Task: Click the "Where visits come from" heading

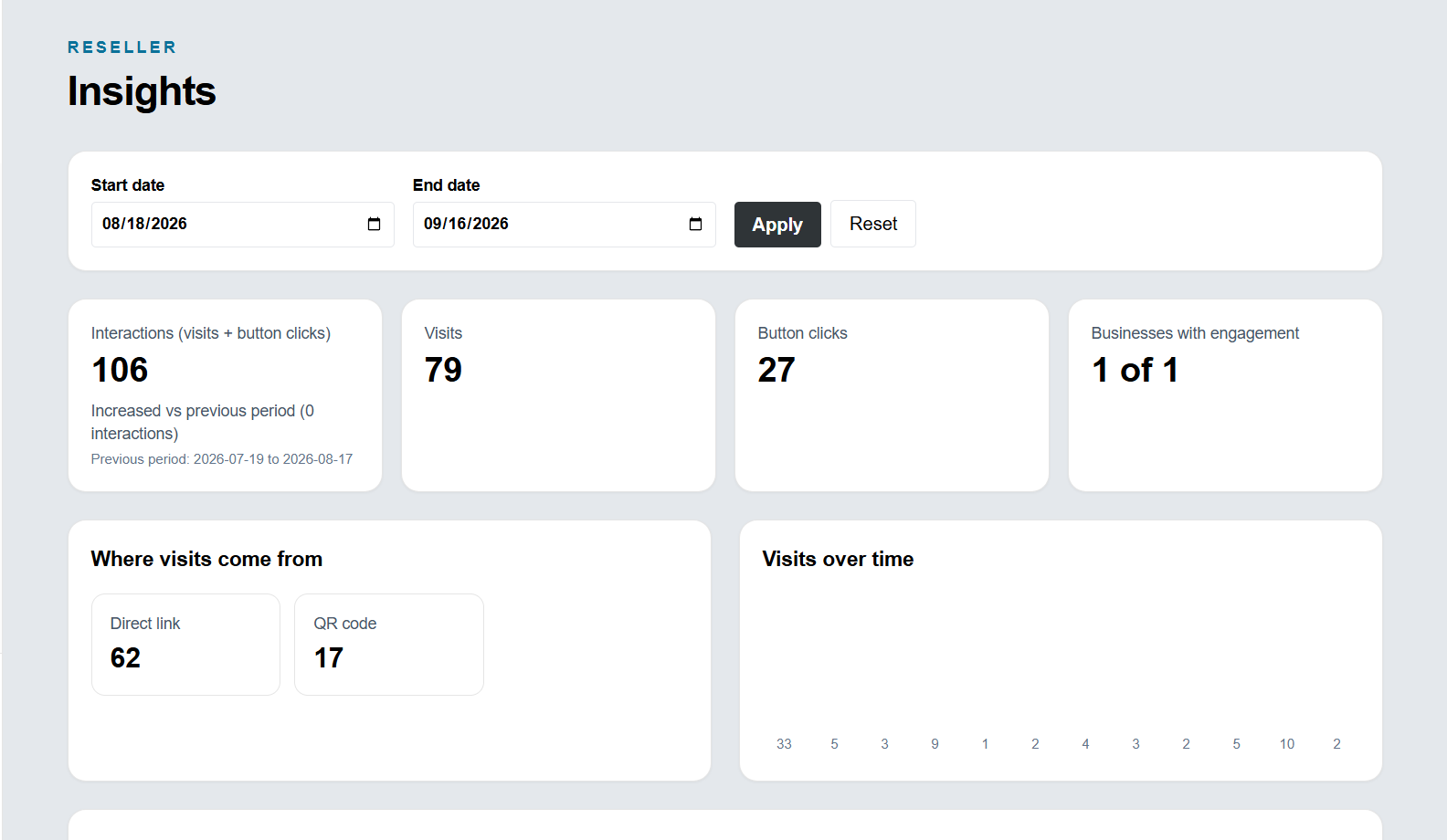Action: click(x=206, y=559)
